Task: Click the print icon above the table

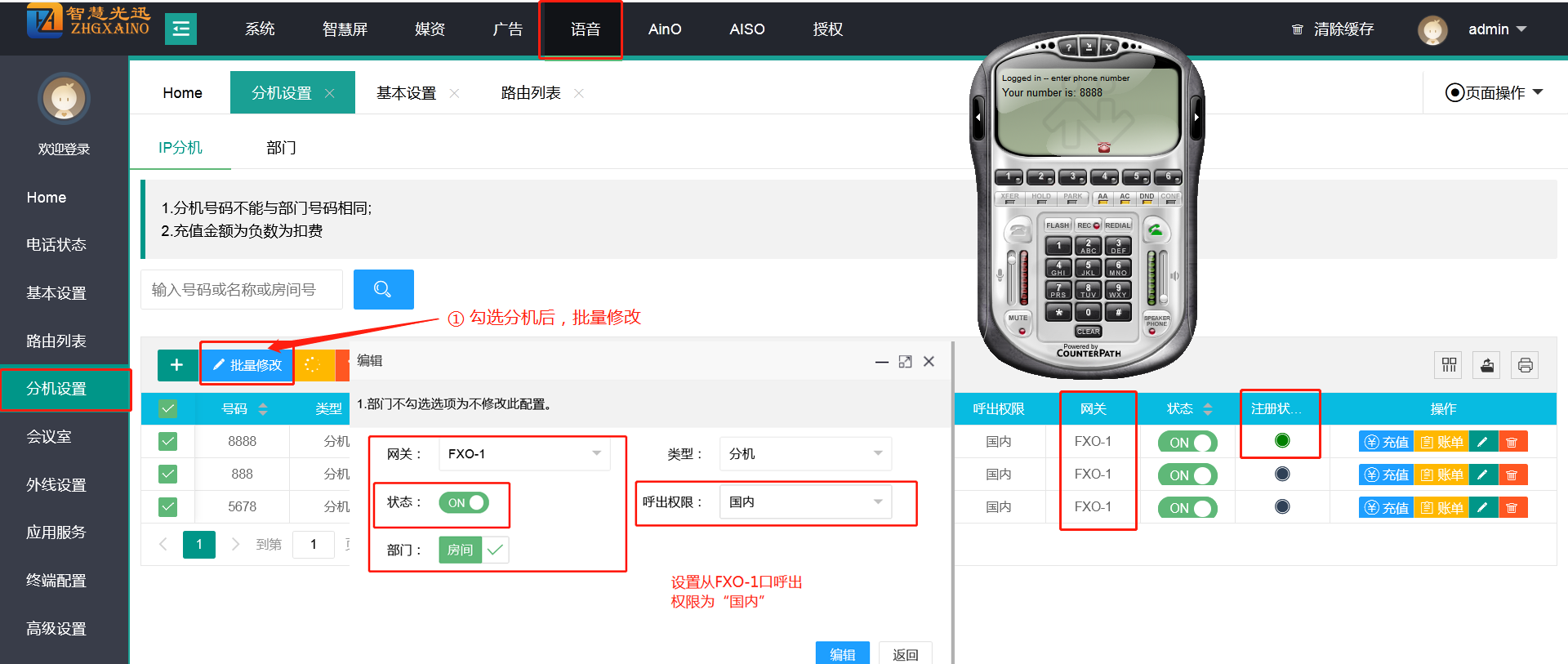Action: point(1525,365)
